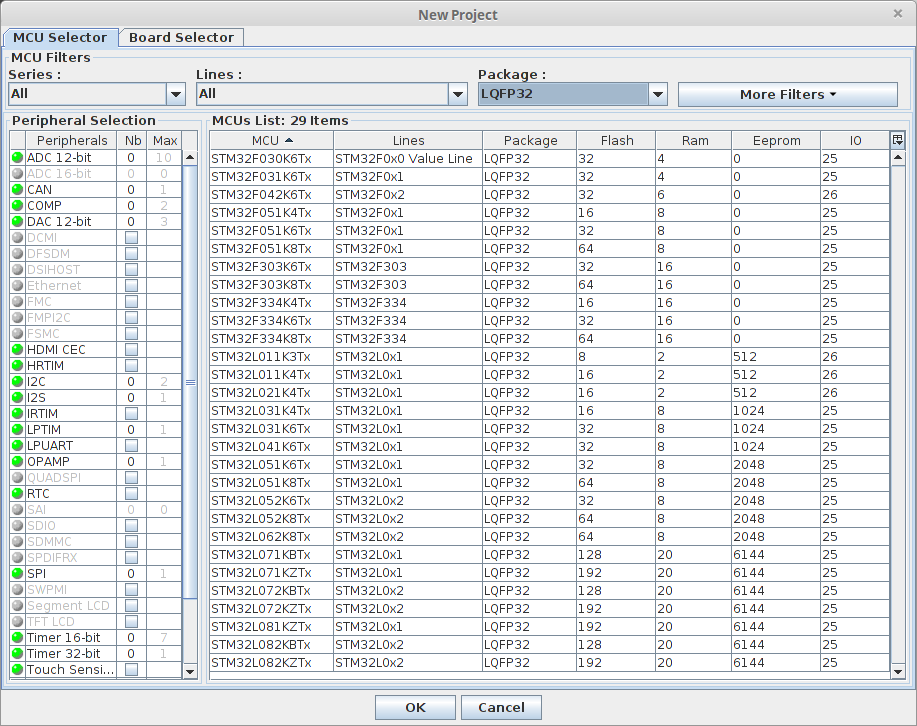
Task: Click the green status dot beside SPI
Action: click(18, 573)
